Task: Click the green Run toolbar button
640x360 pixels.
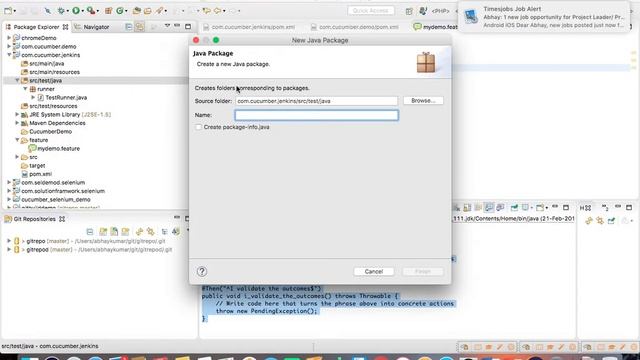Action: point(76,11)
